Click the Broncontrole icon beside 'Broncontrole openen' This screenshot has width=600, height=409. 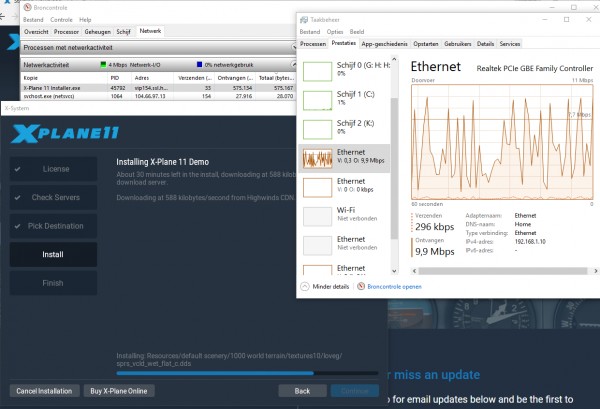[x=361, y=286]
